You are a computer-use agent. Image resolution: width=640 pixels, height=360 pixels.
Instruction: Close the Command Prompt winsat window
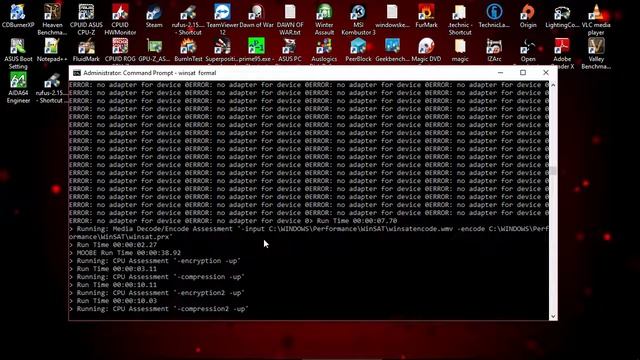pyautogui.click(x=546, y=73)
